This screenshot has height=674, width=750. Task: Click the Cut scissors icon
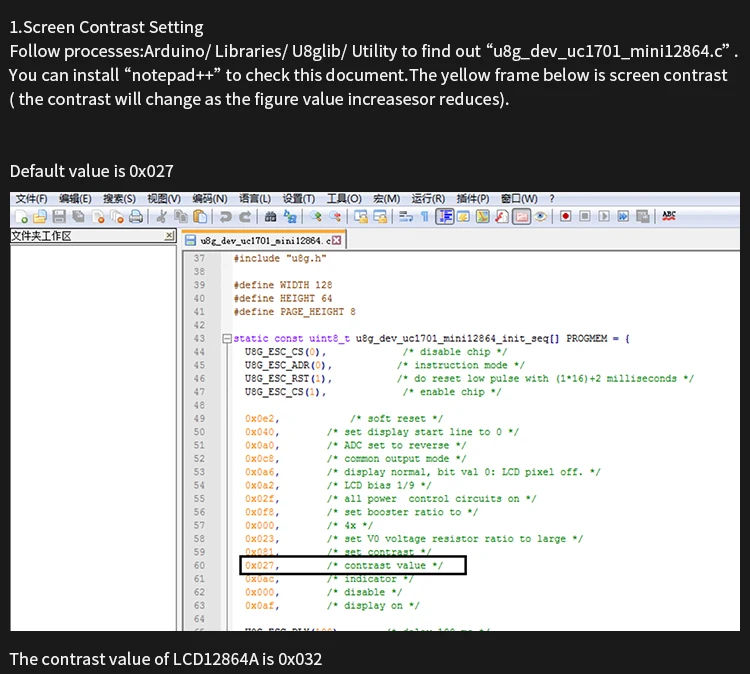click(162, 217)
